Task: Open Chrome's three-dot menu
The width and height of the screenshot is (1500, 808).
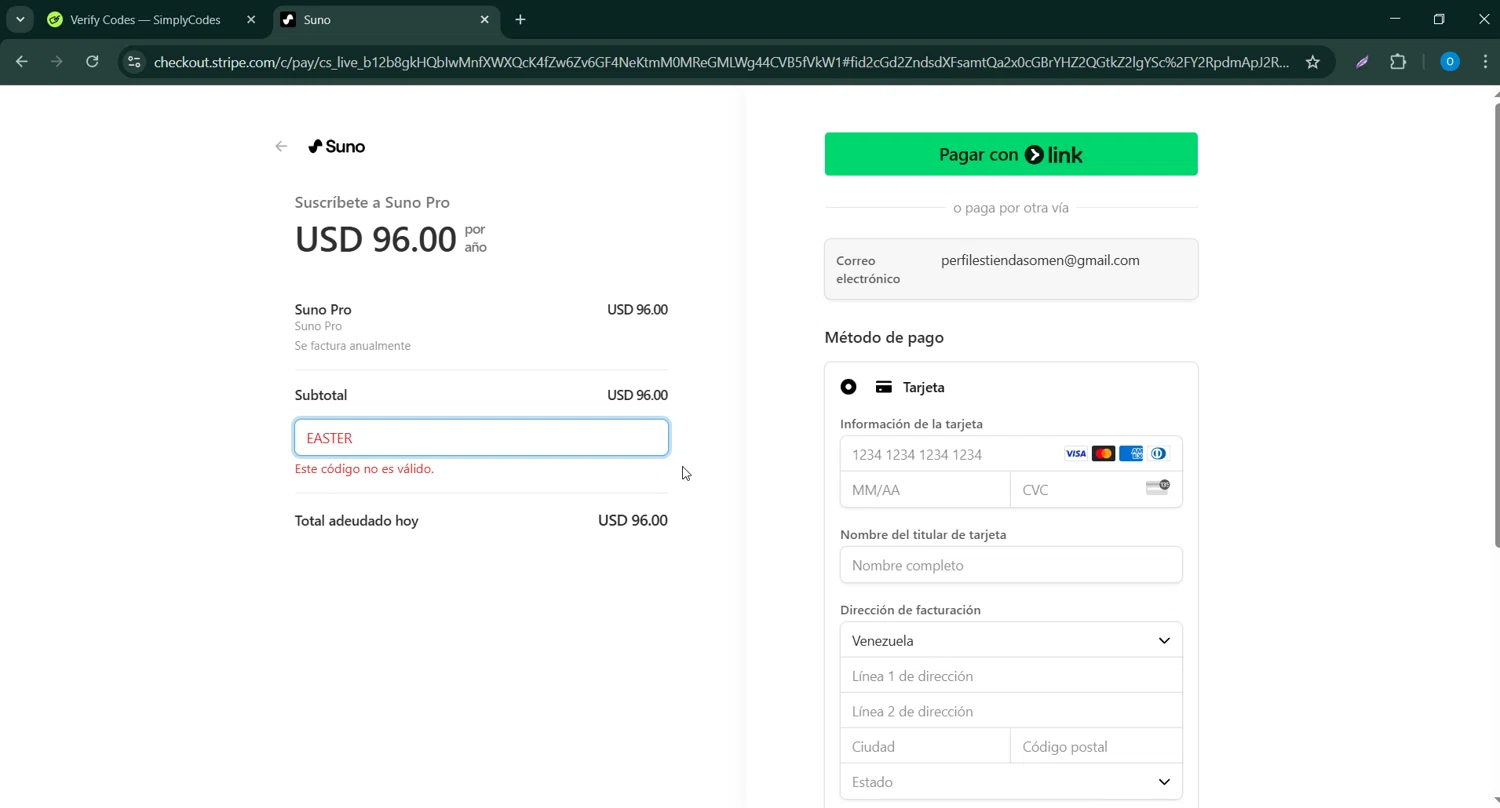Action: [1485, 62]
